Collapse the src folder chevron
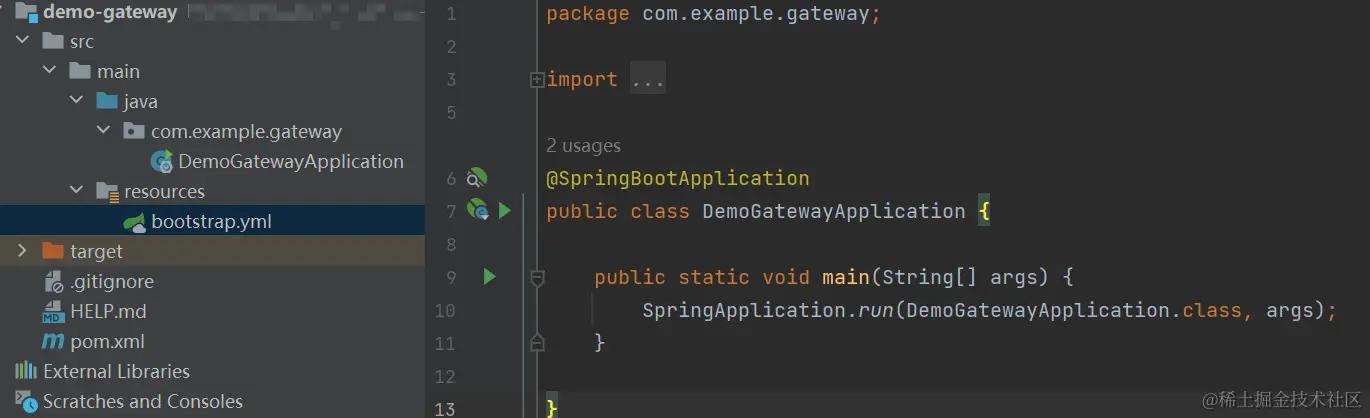This screenshot has width=1370, height=418. 23,42
